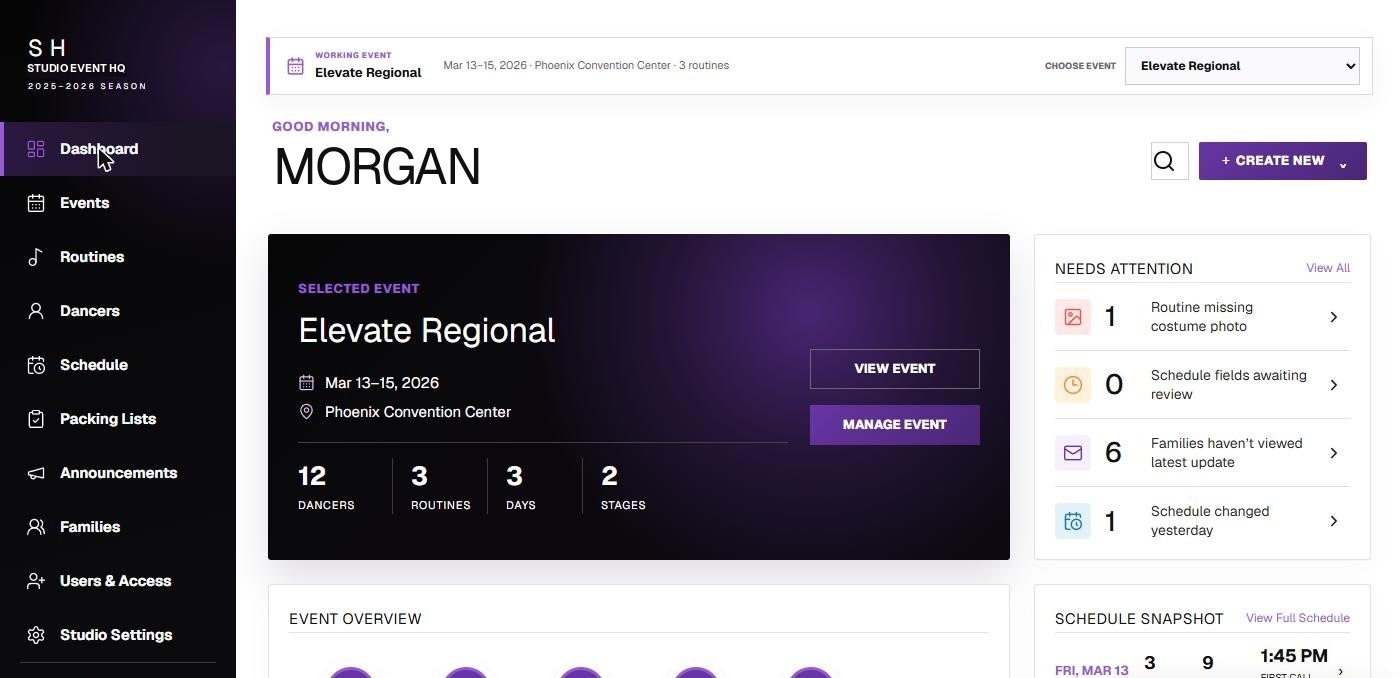This screenshot has width=1400, height=678.
Task: Click the location pin beside Phoenix Convention Center
Action: pyautogui.click(x=306, y=412)
